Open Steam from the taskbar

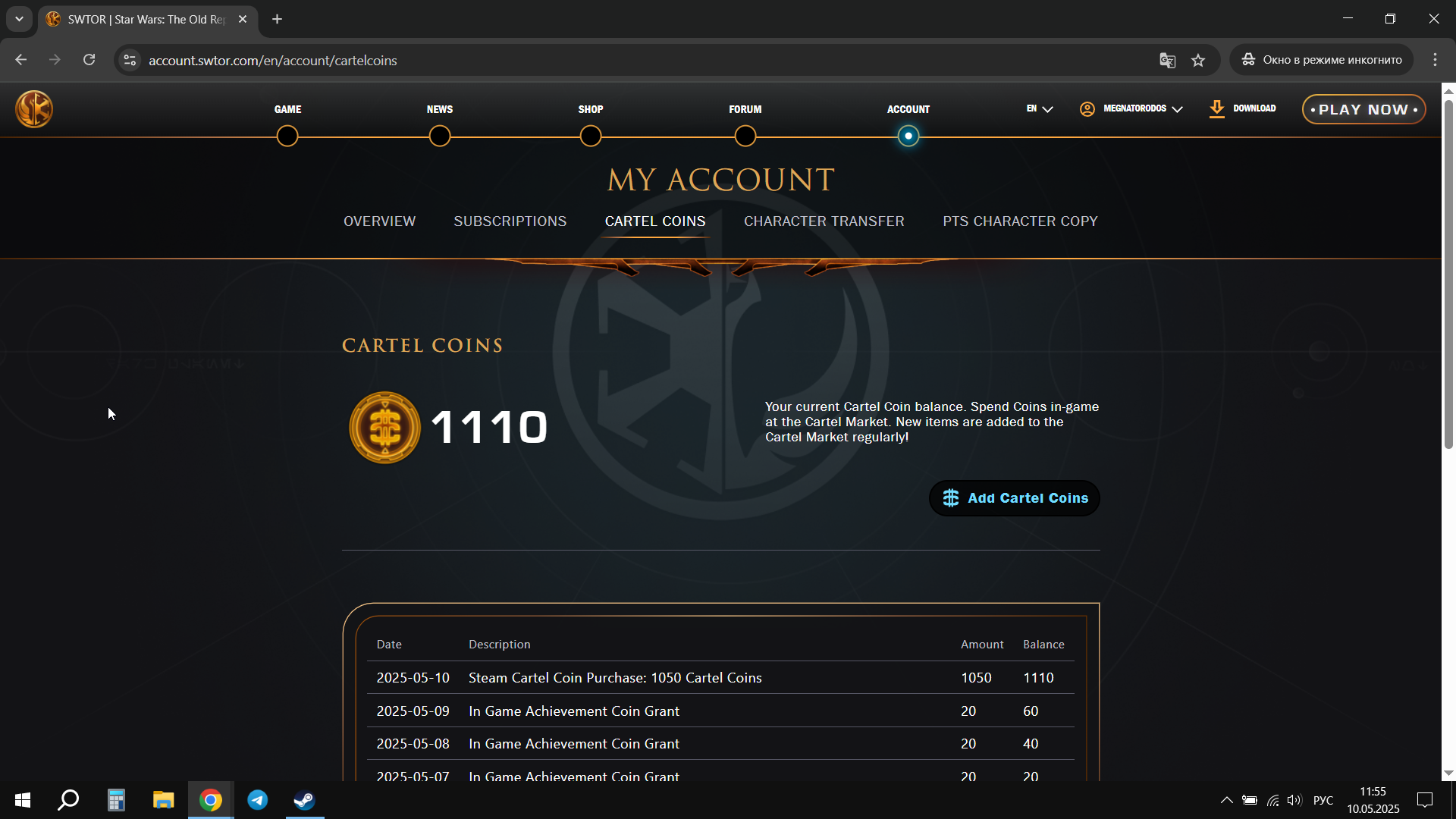point(305,800)
